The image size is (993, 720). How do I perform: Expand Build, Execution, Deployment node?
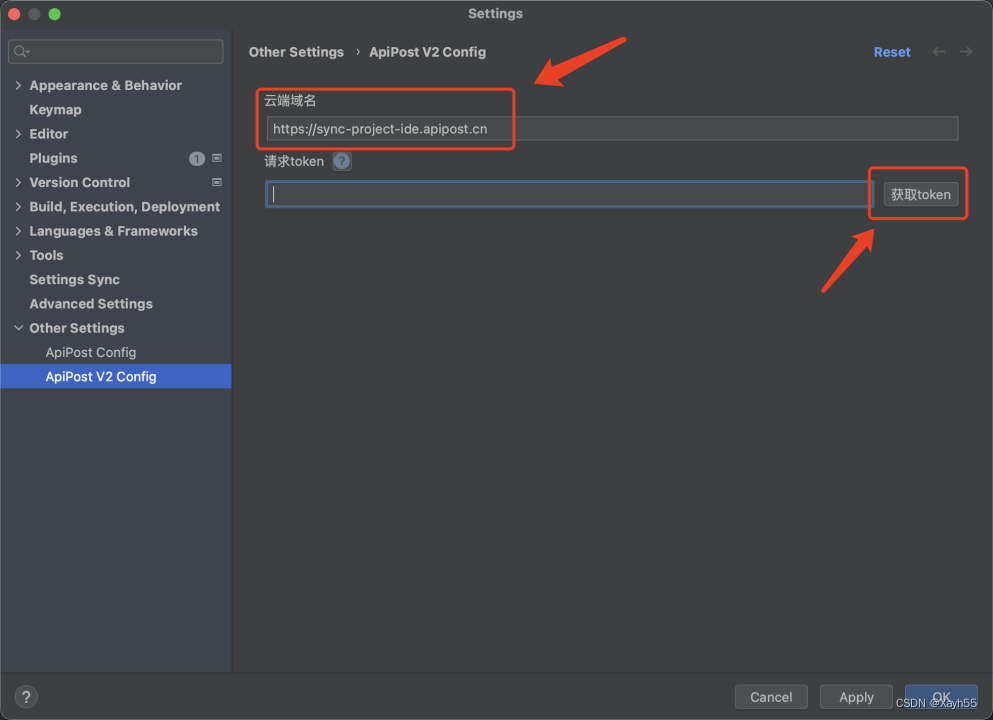17,206
